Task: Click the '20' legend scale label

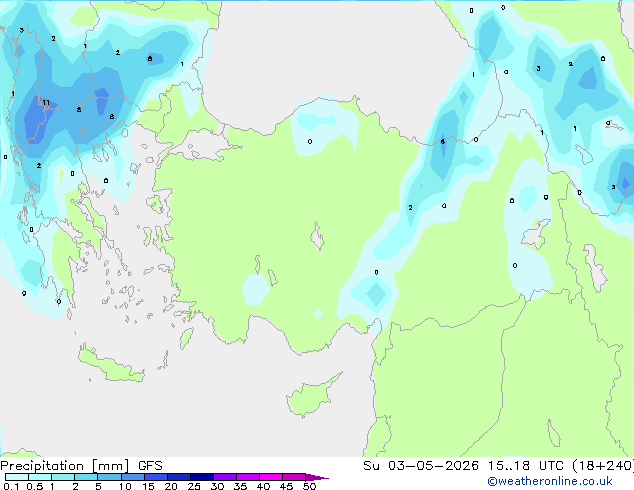Action: pos(171,486)
